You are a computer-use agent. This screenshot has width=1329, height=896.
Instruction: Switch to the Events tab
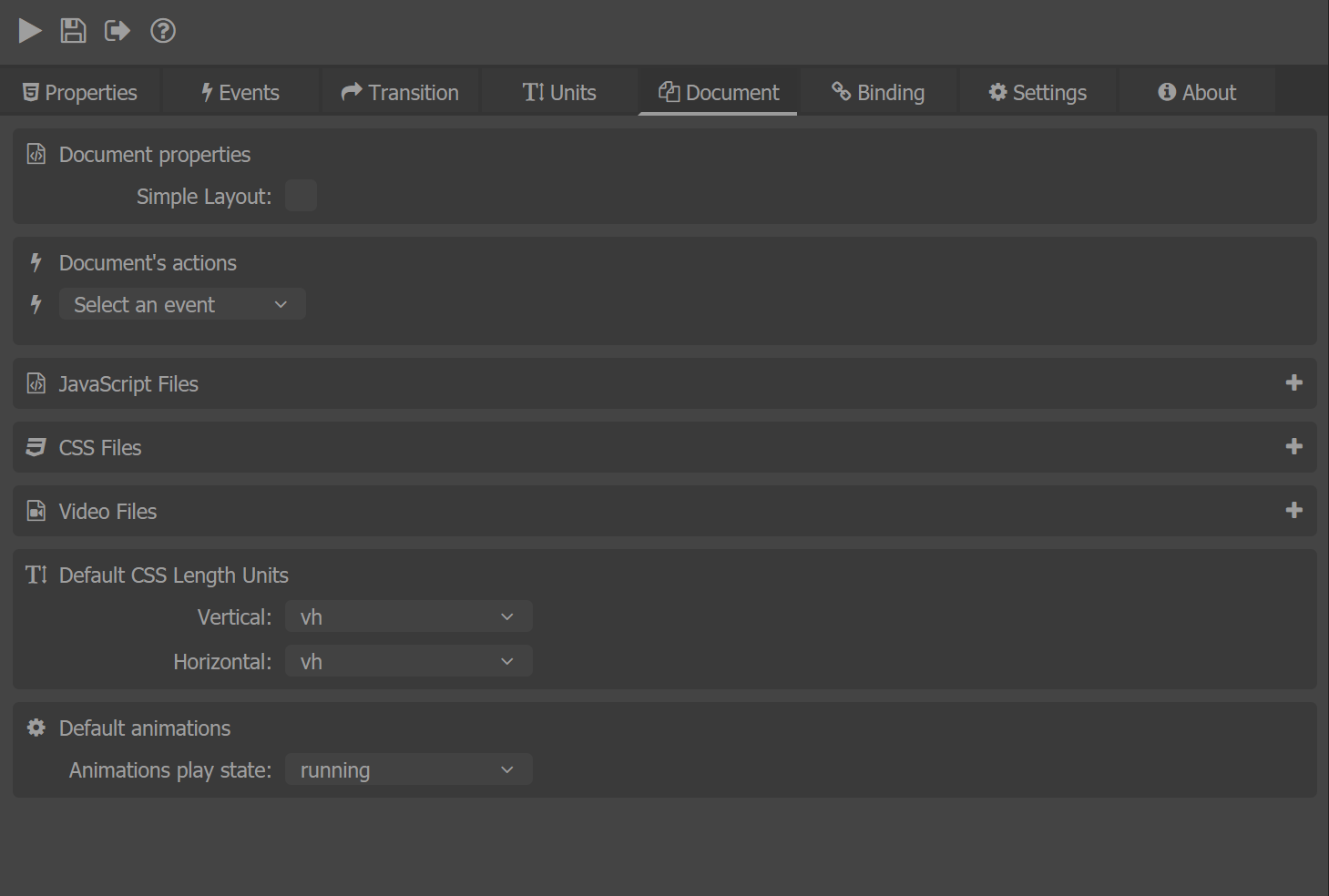[240, 92]
